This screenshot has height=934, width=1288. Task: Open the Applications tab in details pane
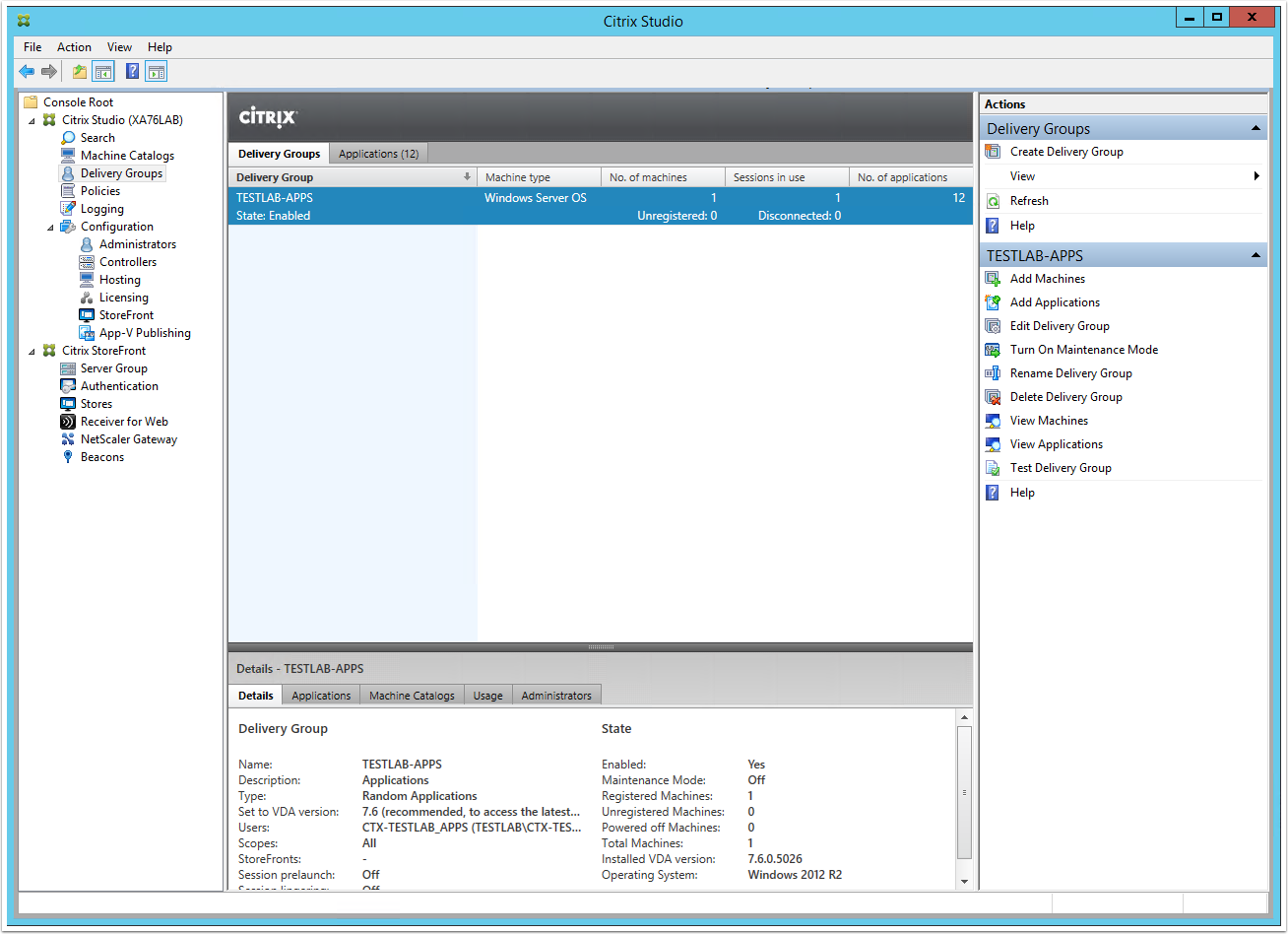point(321,696)
